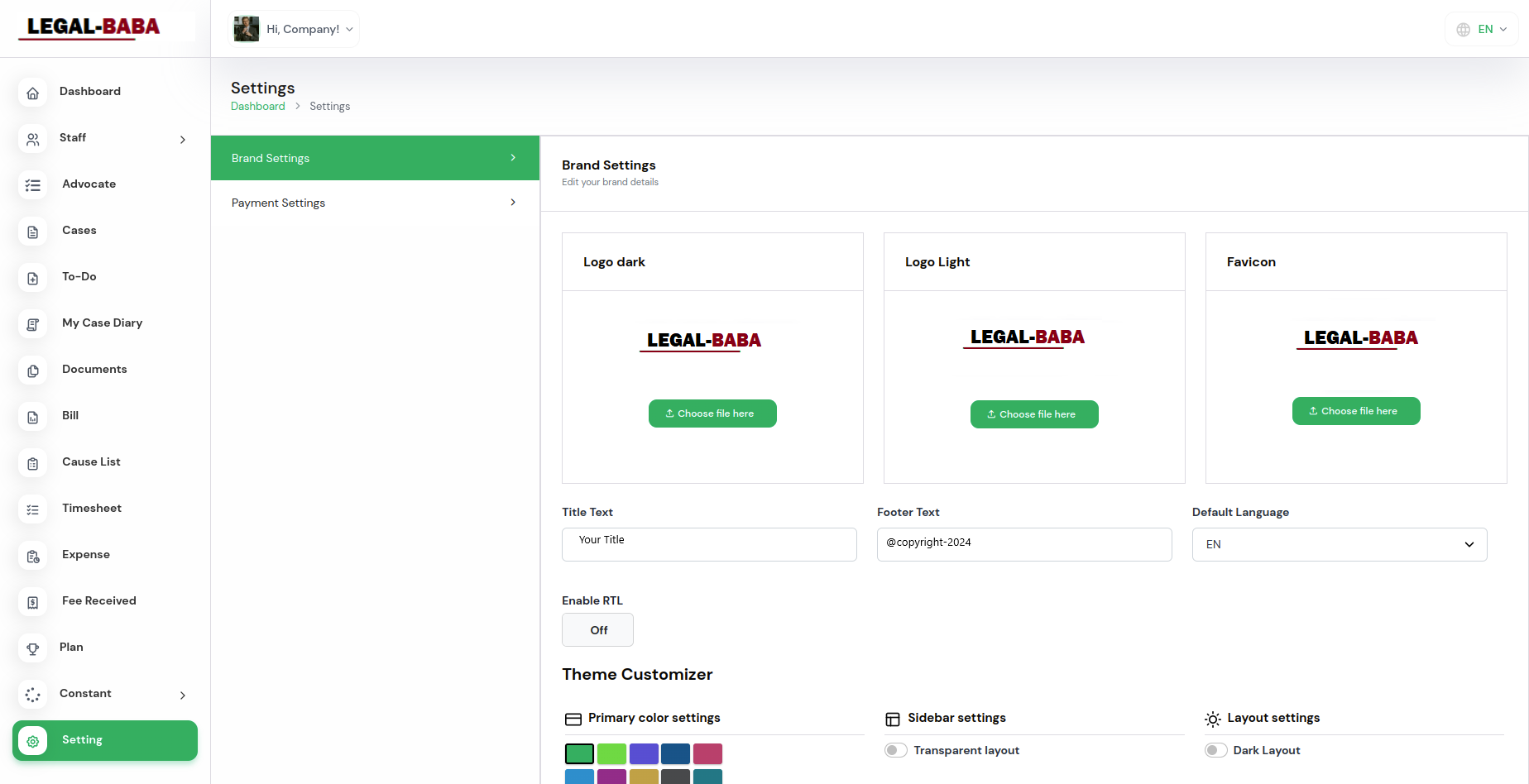Click Choose file here under Logo dark
This screenshot has height=784, width=1529.
tap(712, 414)
